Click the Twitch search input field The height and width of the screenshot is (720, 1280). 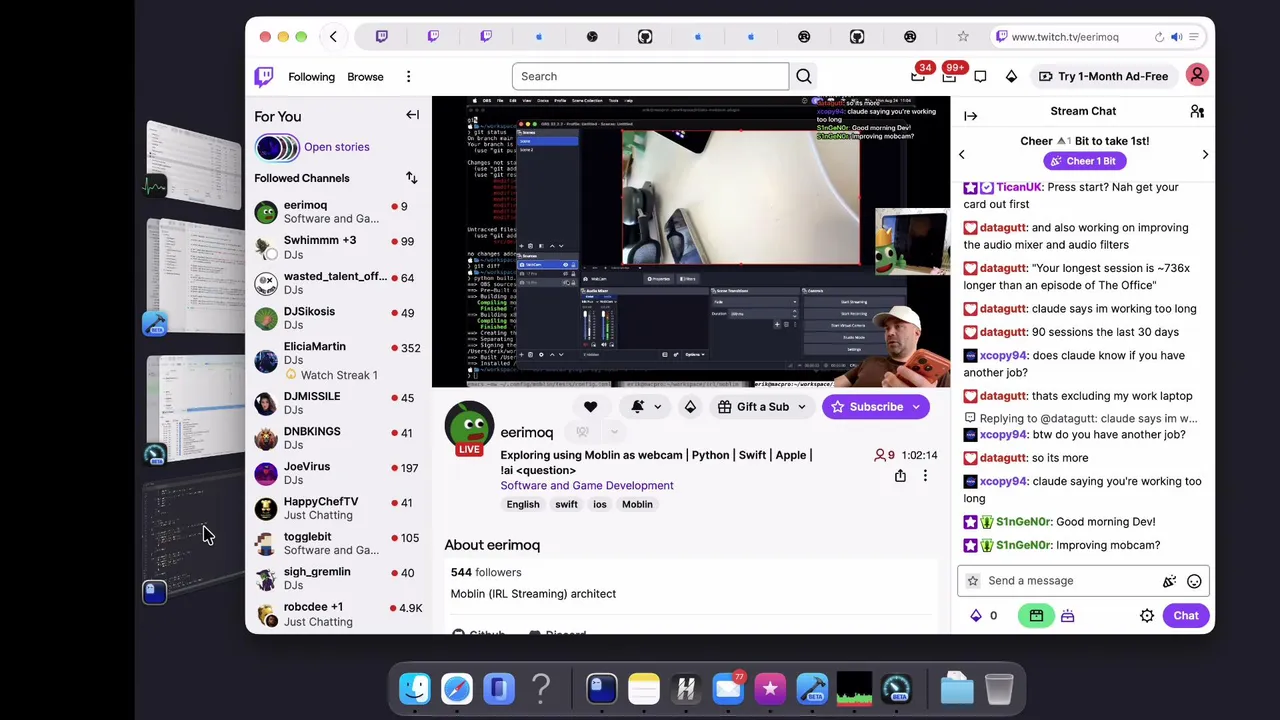(x=650, y=76)
